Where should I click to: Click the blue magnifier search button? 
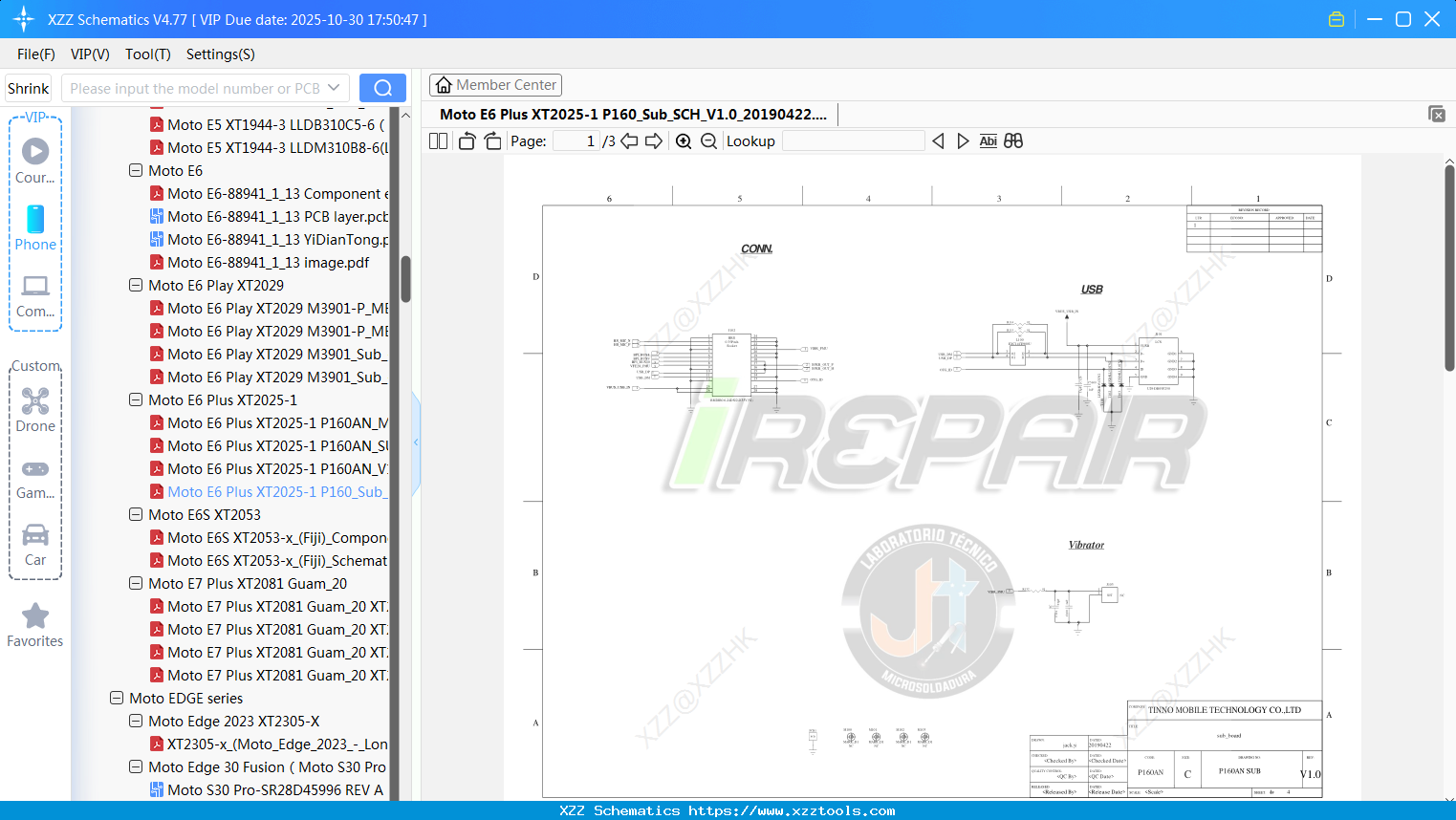[382, 88]
